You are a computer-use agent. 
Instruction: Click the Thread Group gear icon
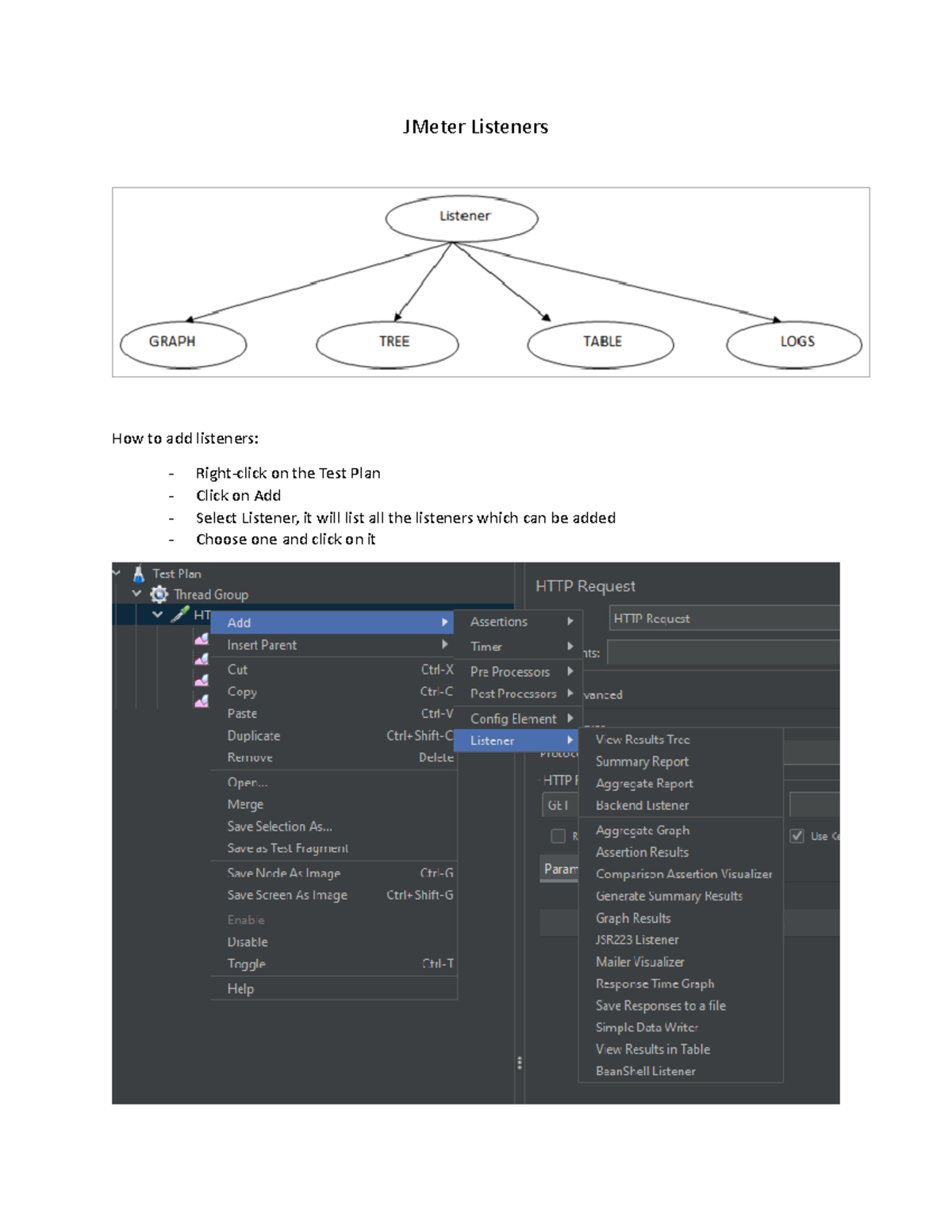(158, 594)
